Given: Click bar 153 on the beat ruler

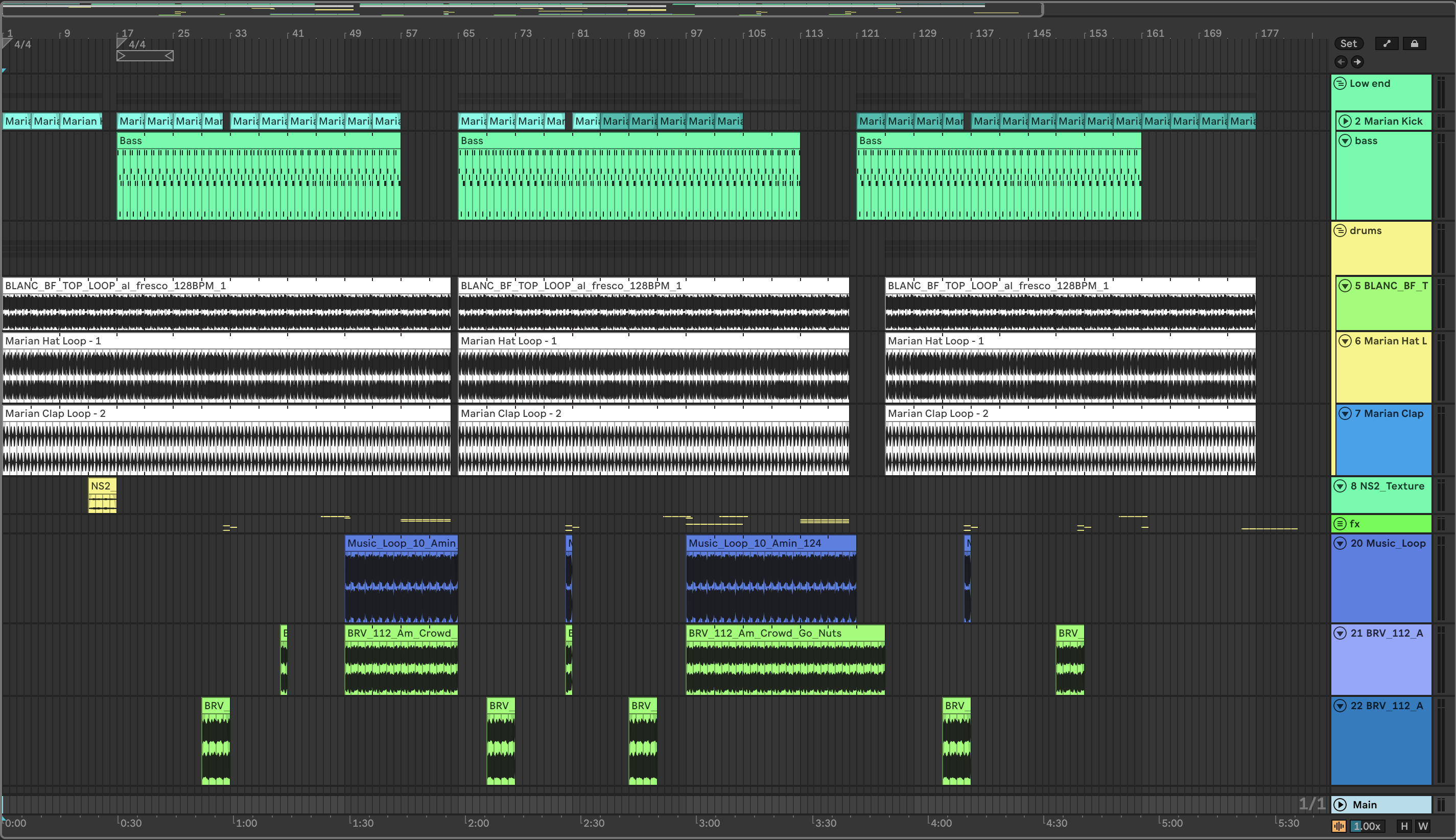Looking at the screenshot, I should pos(1098,33).
